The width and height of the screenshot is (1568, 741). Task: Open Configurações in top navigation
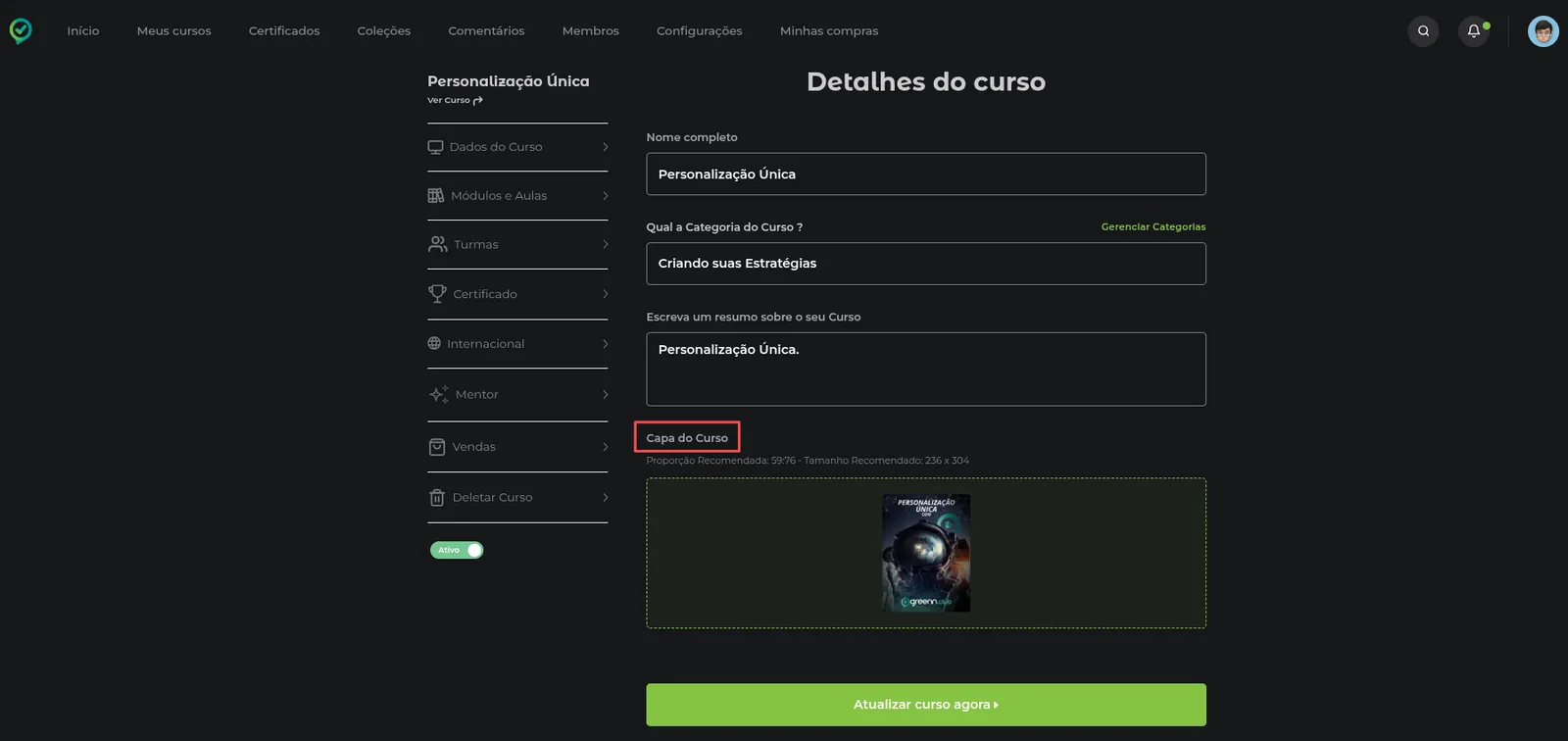point(700,31)
